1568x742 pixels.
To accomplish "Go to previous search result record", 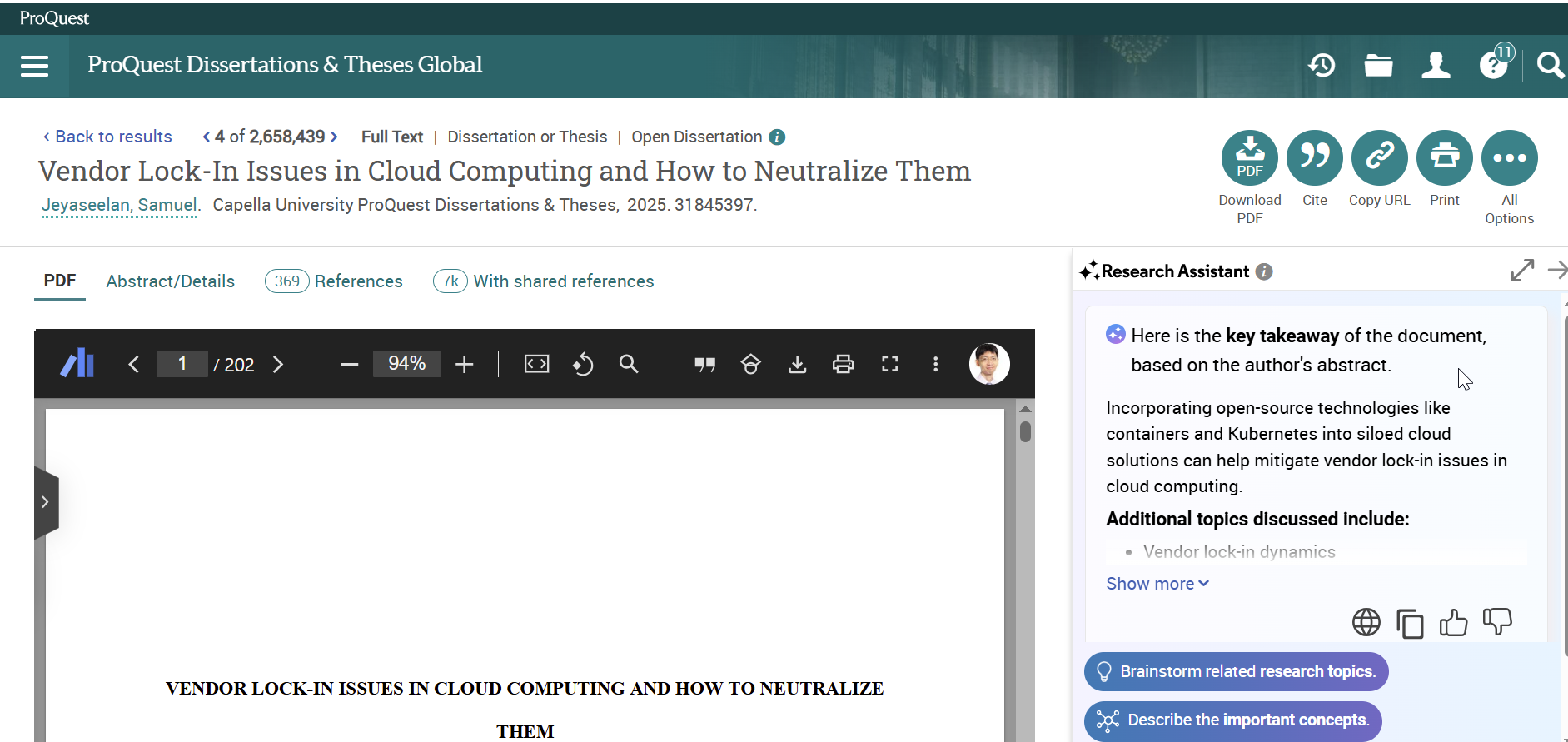I will [207, 137].
